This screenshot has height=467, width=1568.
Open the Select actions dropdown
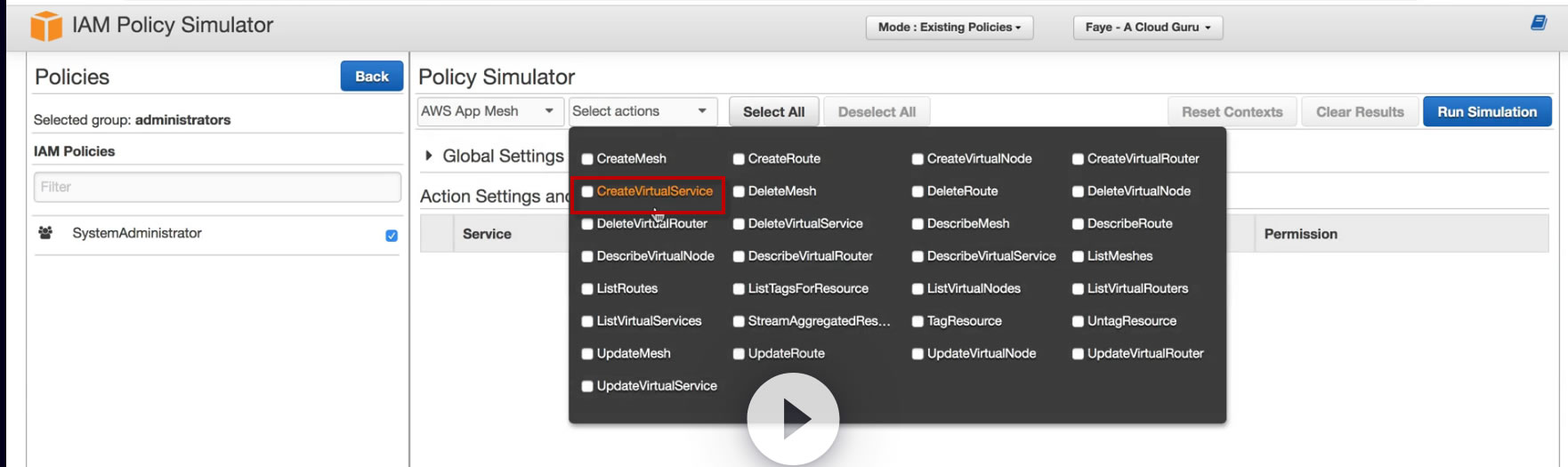643,111
